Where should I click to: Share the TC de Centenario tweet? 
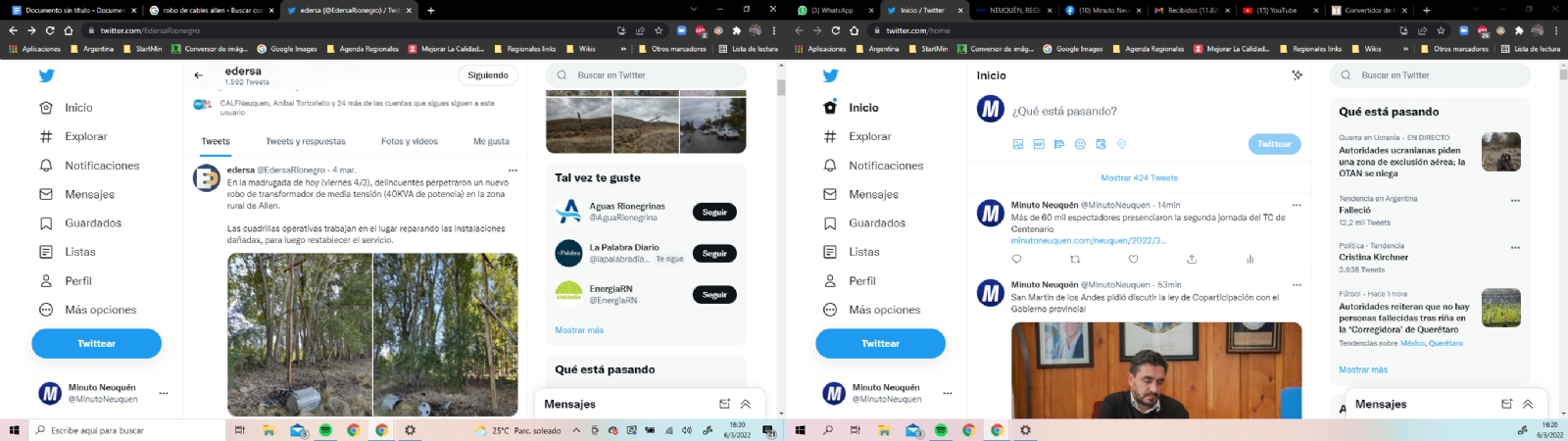pos(1192,260)
